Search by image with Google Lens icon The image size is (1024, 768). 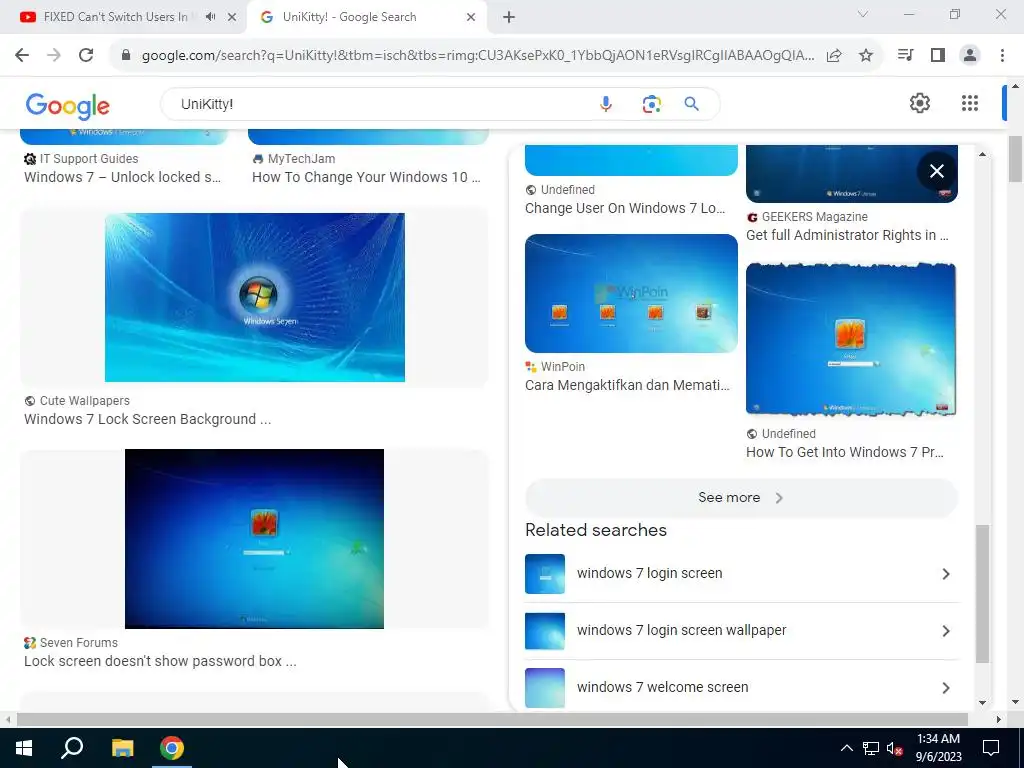click(x=651, y=104)
